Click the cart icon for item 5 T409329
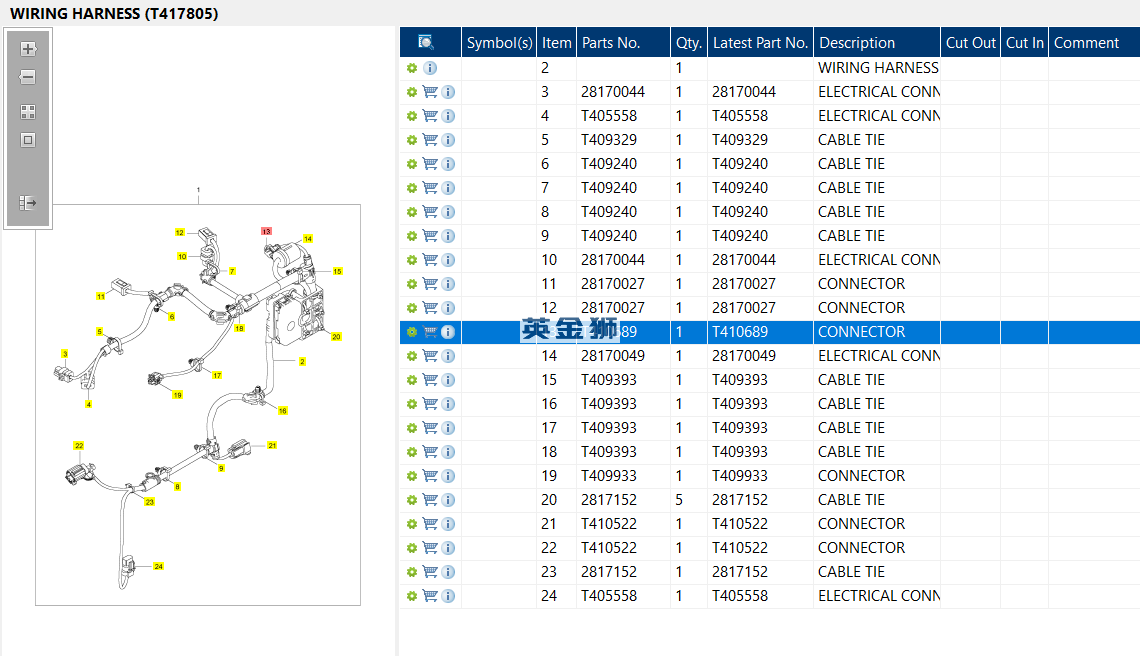The image size is (1140, 656). 430,140
